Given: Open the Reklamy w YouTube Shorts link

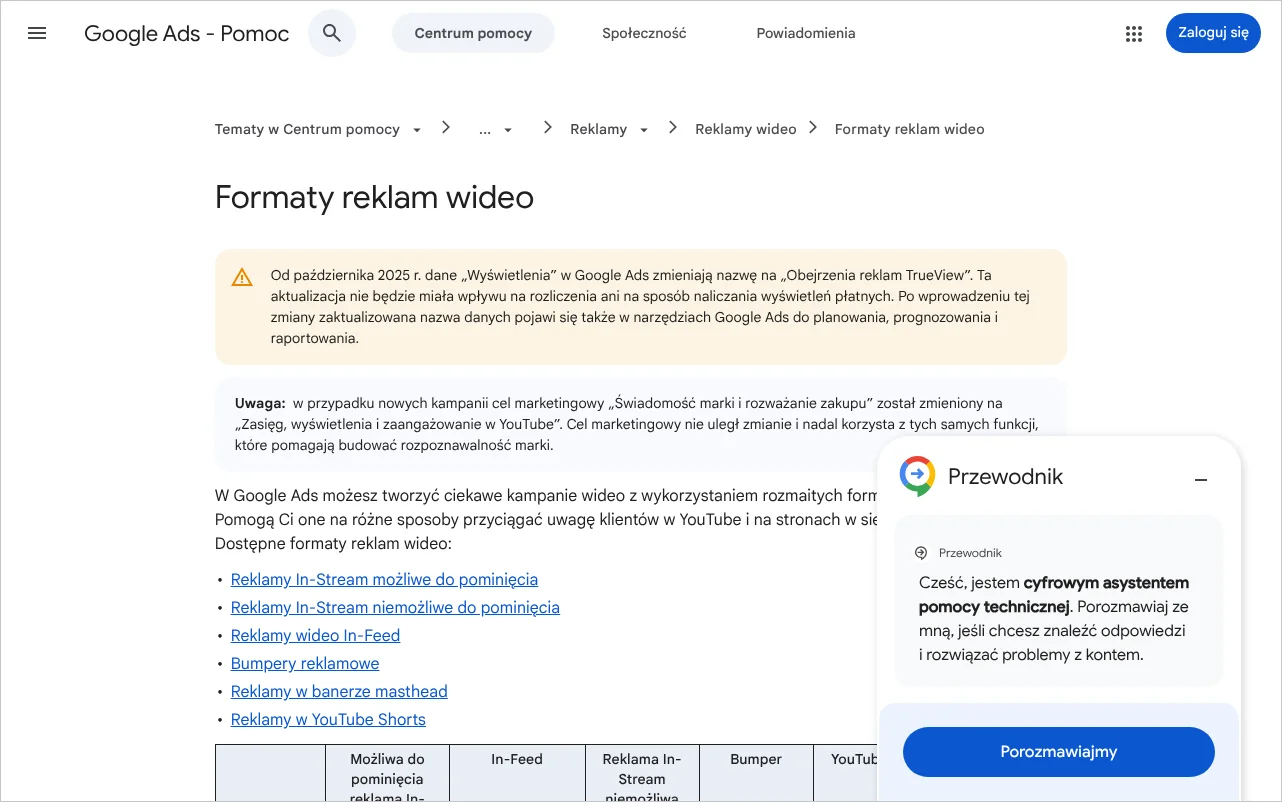Looking at the screenshot, I should point(328,720).
